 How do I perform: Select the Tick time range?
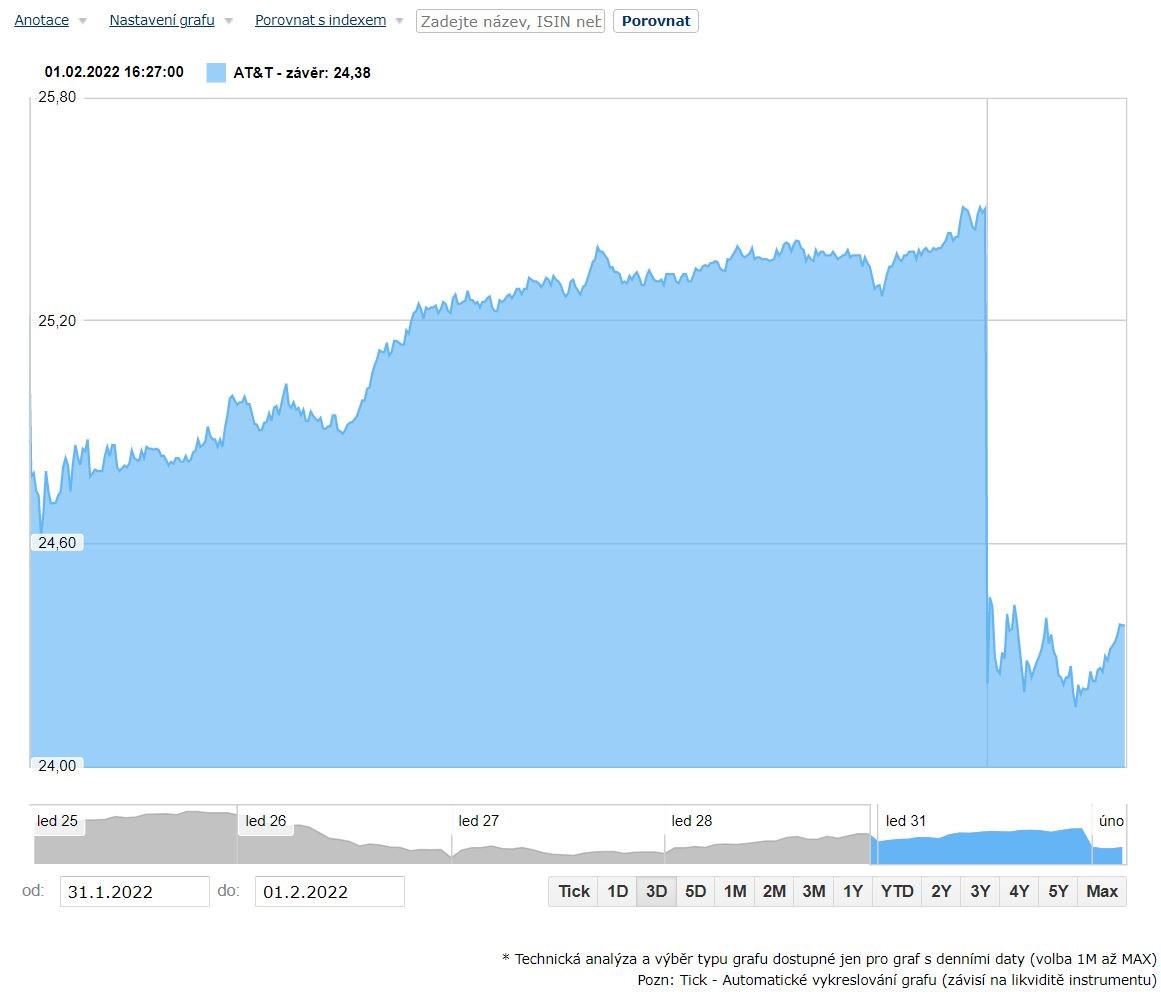tap(574, 891)
